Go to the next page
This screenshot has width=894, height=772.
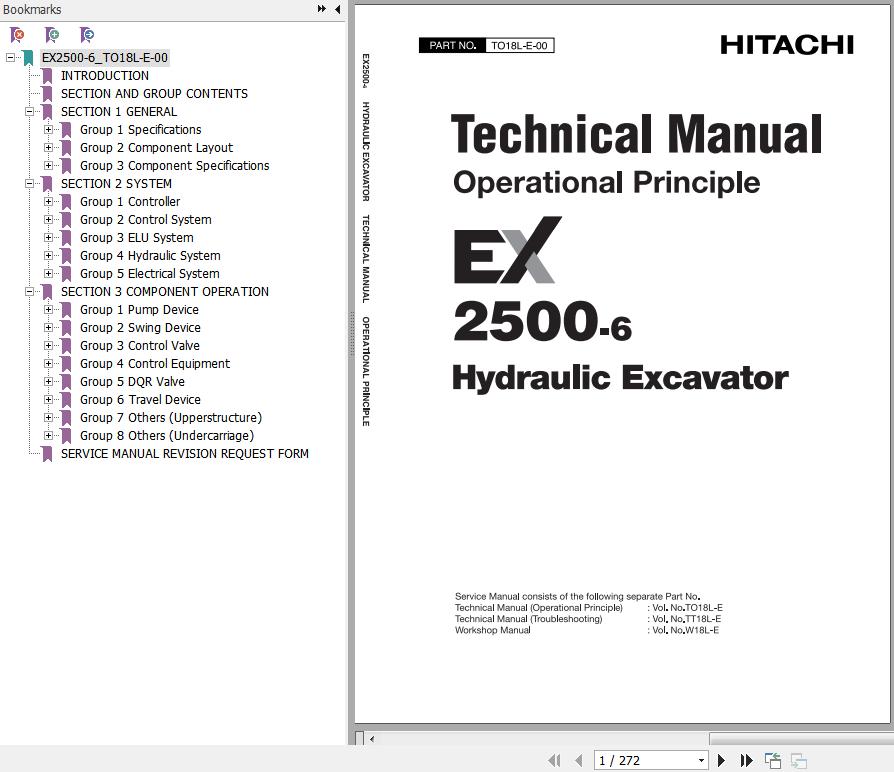click(721, 761)
